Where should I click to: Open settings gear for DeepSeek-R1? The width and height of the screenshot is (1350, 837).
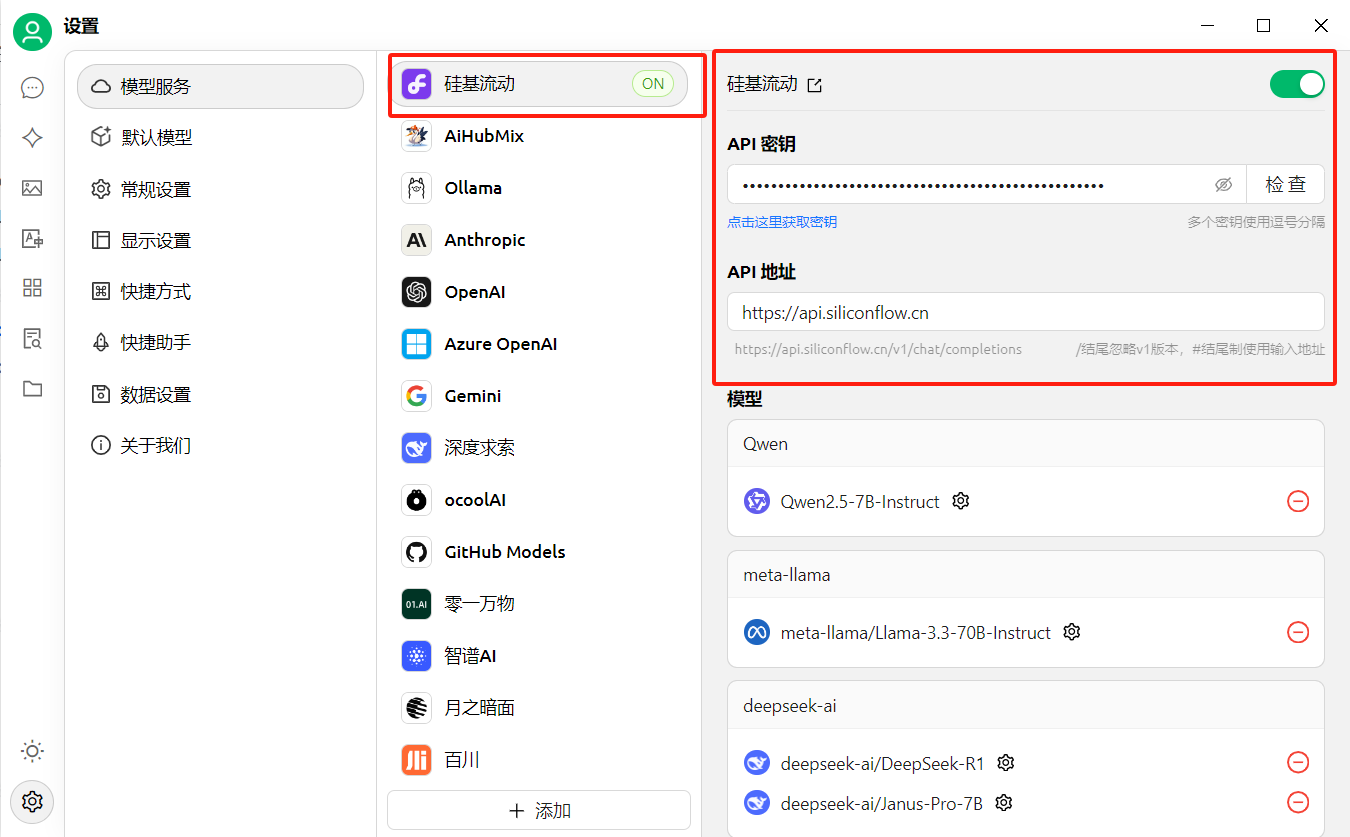pos(1006,763)
